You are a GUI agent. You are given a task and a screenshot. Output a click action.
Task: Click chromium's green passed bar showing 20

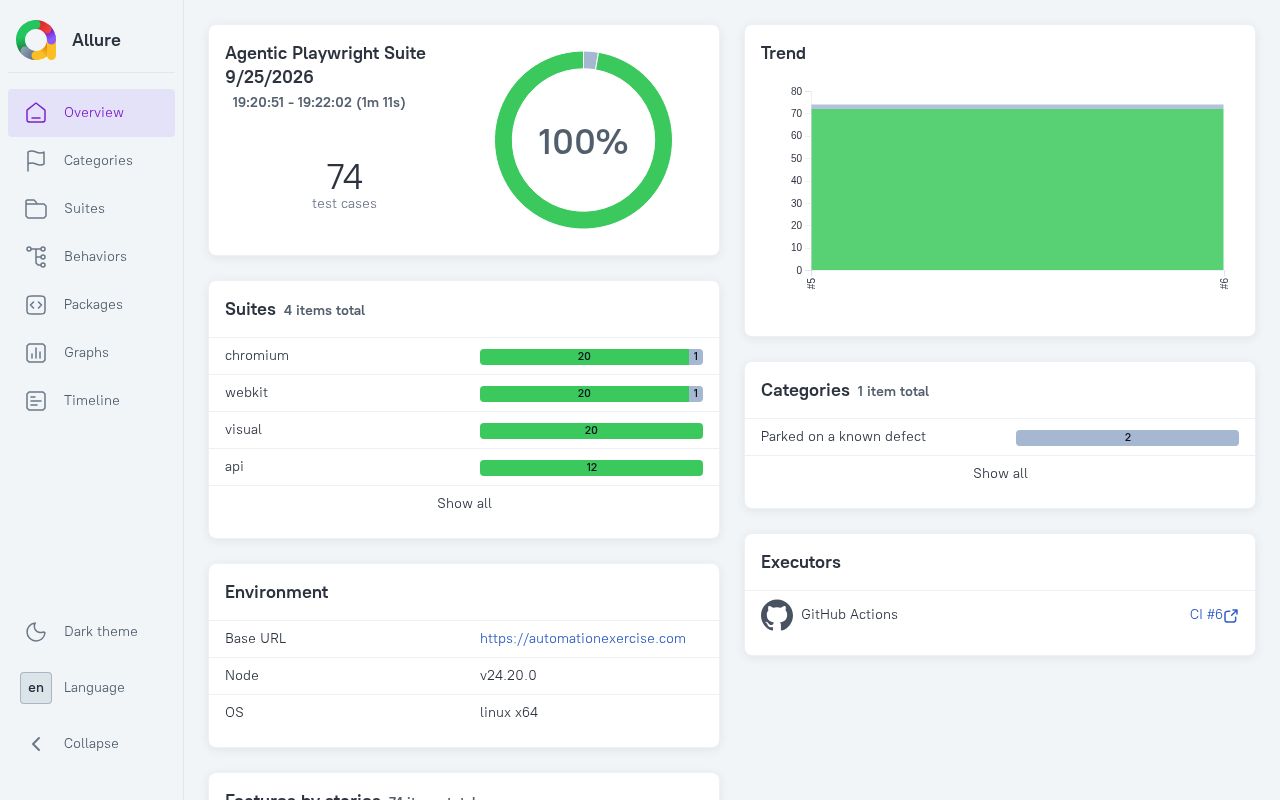pyautogui.click(x=584, y=357)
